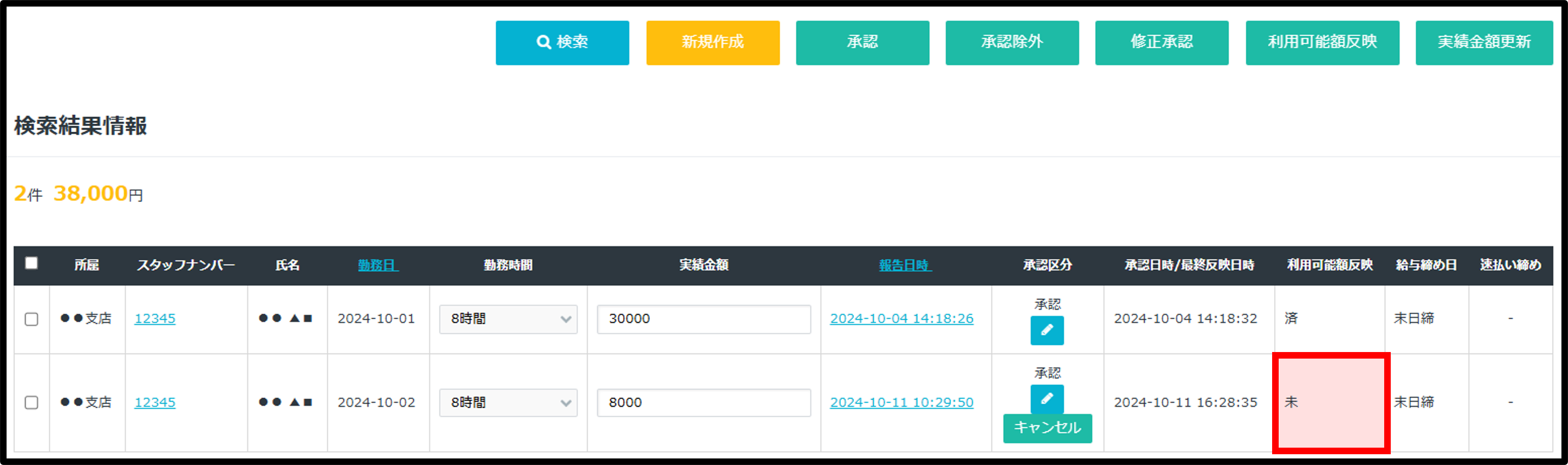
Task: Click the 修正承認 button
Action: pyautogui.click(x=1161, y=43)
